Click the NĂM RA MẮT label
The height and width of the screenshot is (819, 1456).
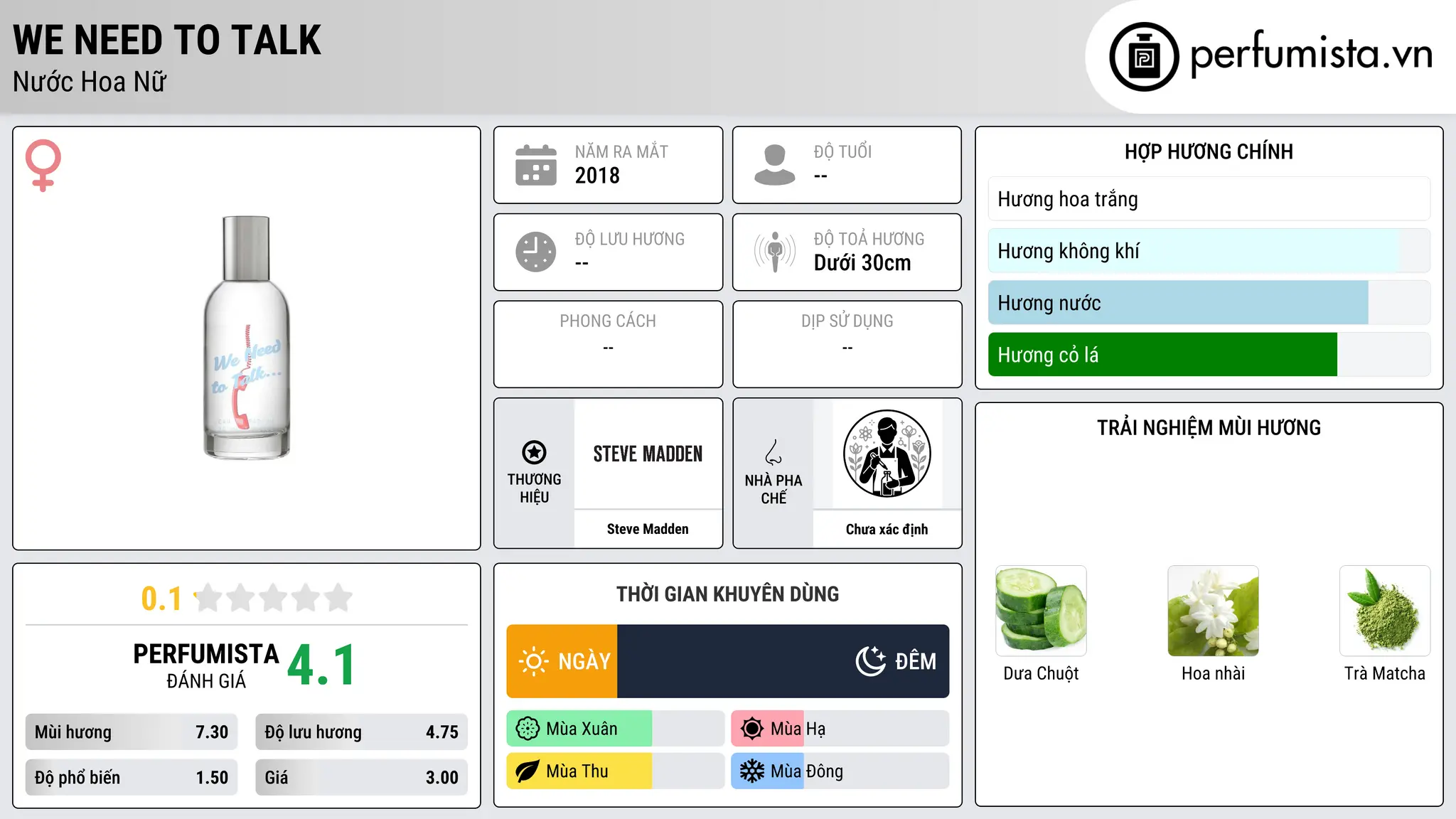click(621, 152)
